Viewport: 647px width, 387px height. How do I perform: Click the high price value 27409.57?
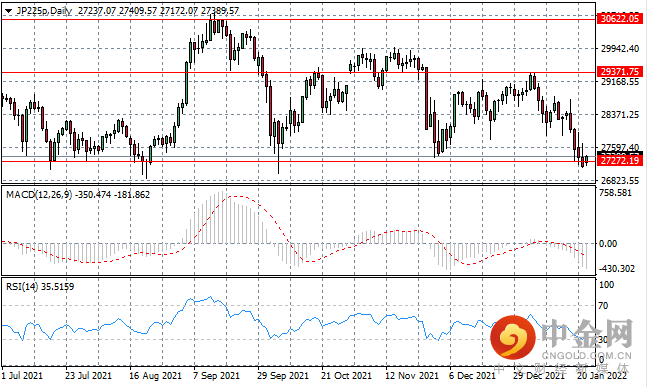tap(138, 11)
